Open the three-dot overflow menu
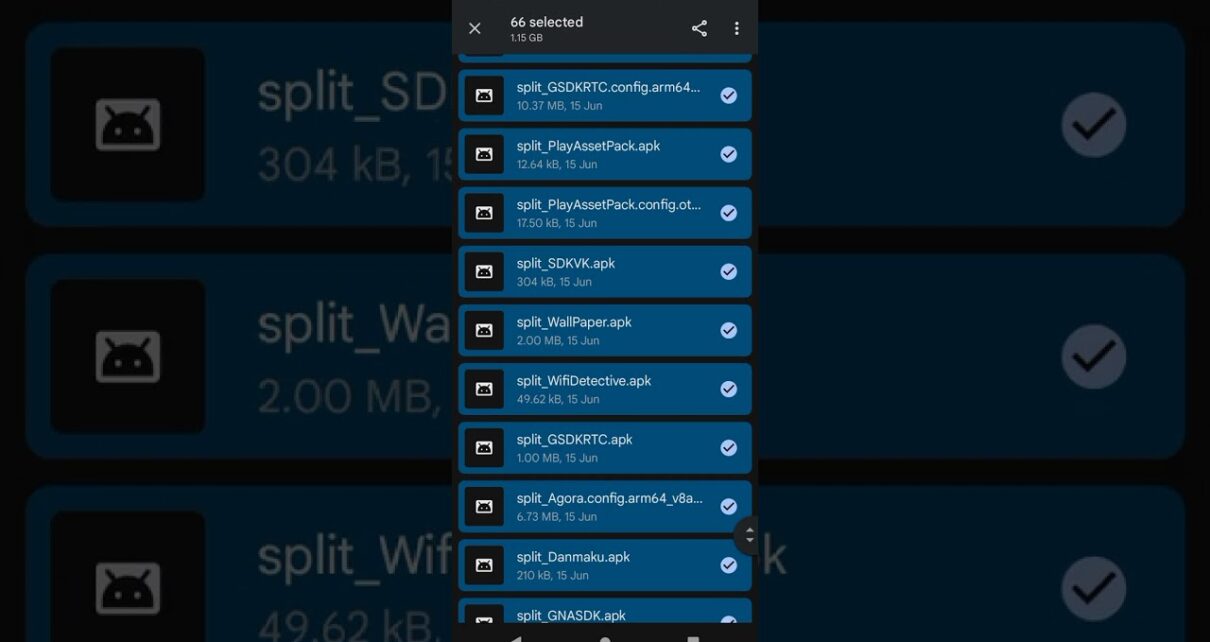This screenshot has width=1210, height=642. click(737, 29)
